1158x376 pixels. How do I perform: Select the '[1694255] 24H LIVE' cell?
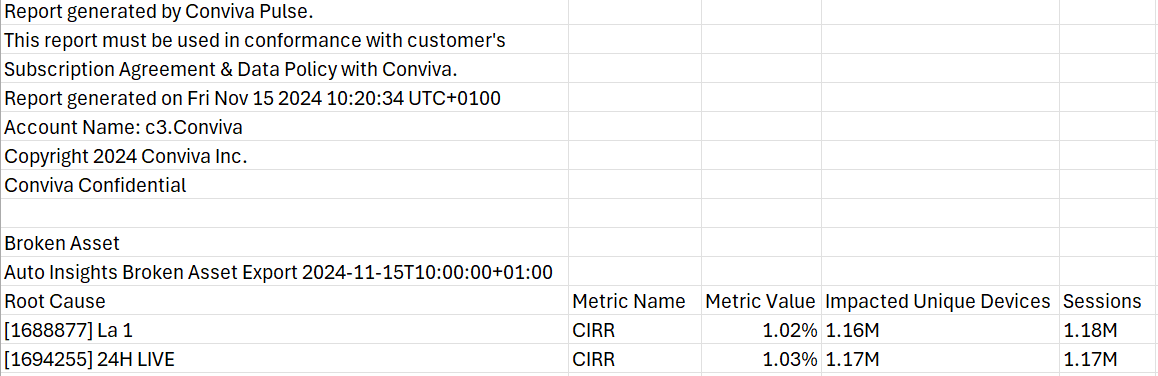click(284, 359)
